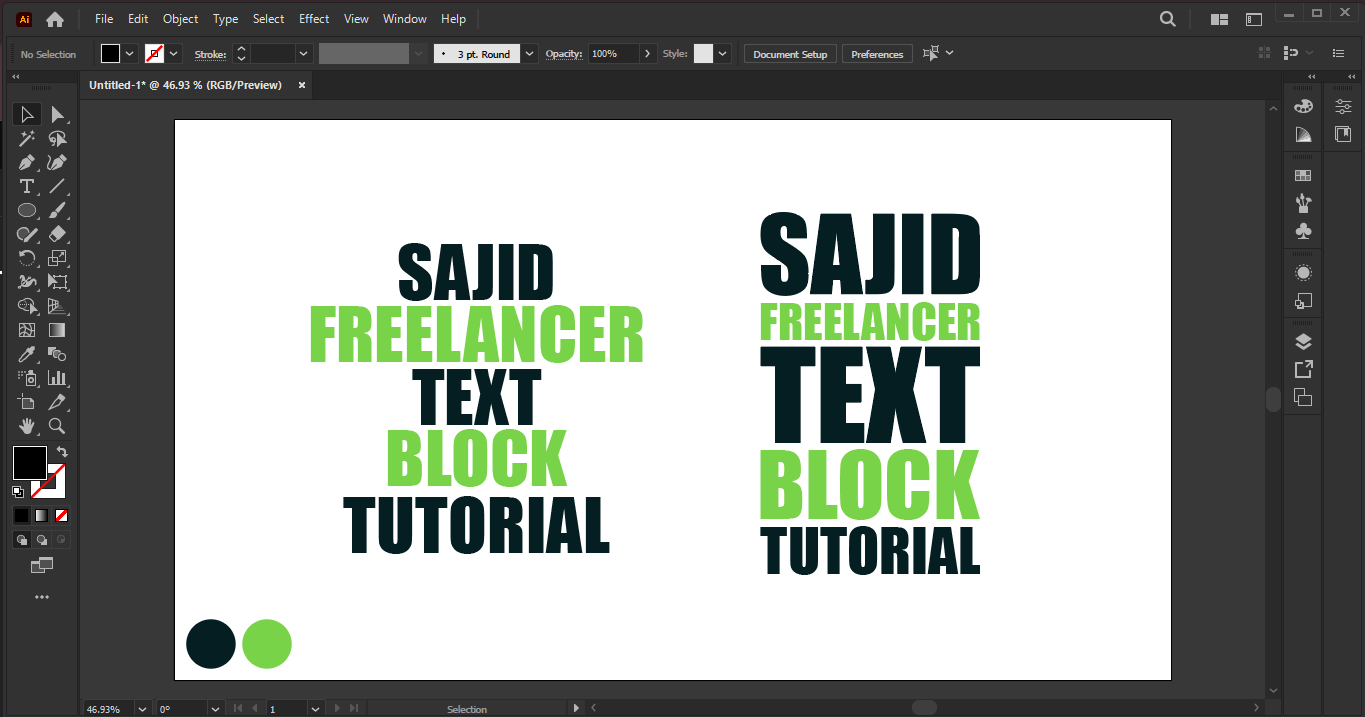Pick the Magic Wand tool
The width and height of the screenshot is (1365, 717).
tap(27, 138)
